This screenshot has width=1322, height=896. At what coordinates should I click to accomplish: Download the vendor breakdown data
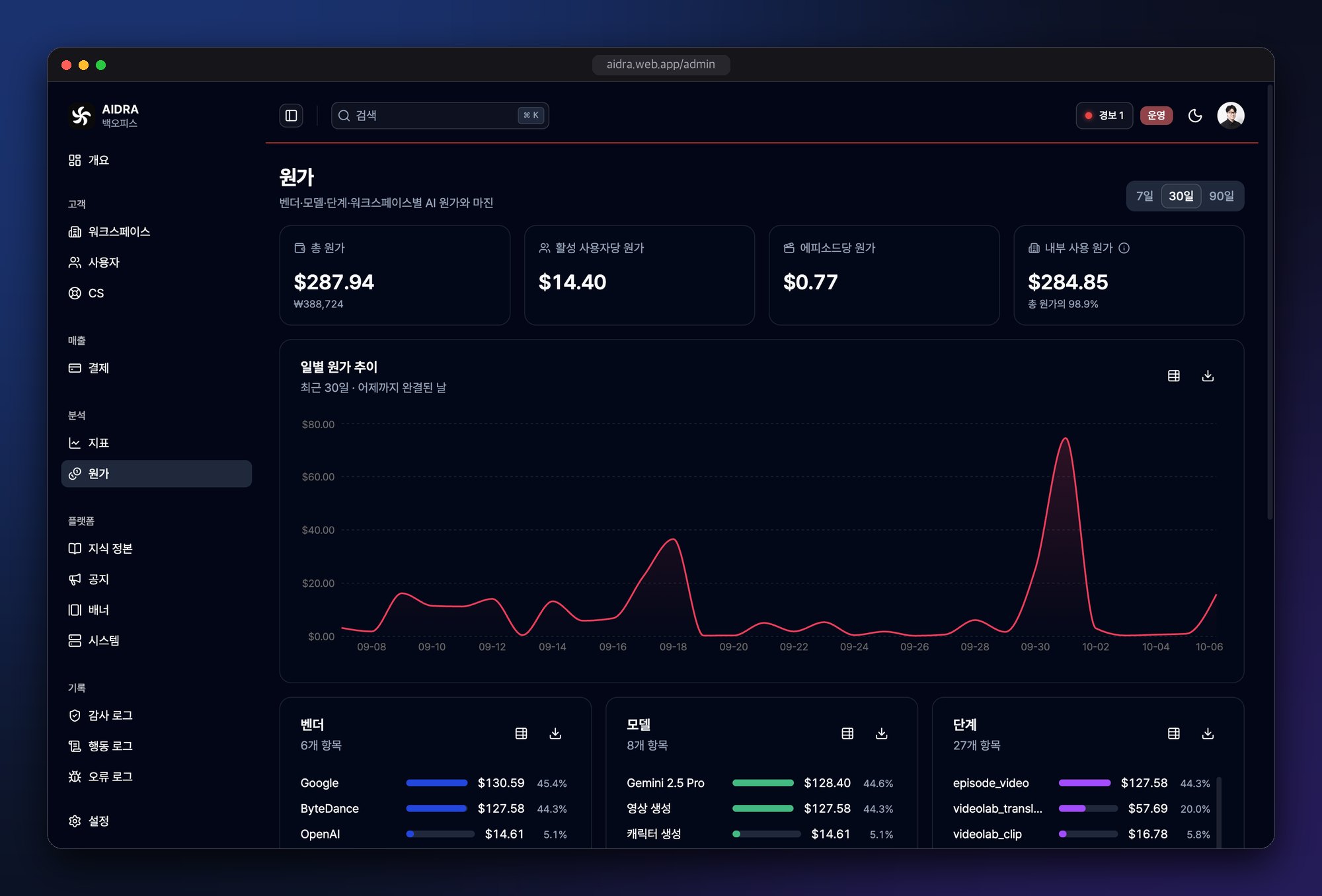tap(555, 733)
